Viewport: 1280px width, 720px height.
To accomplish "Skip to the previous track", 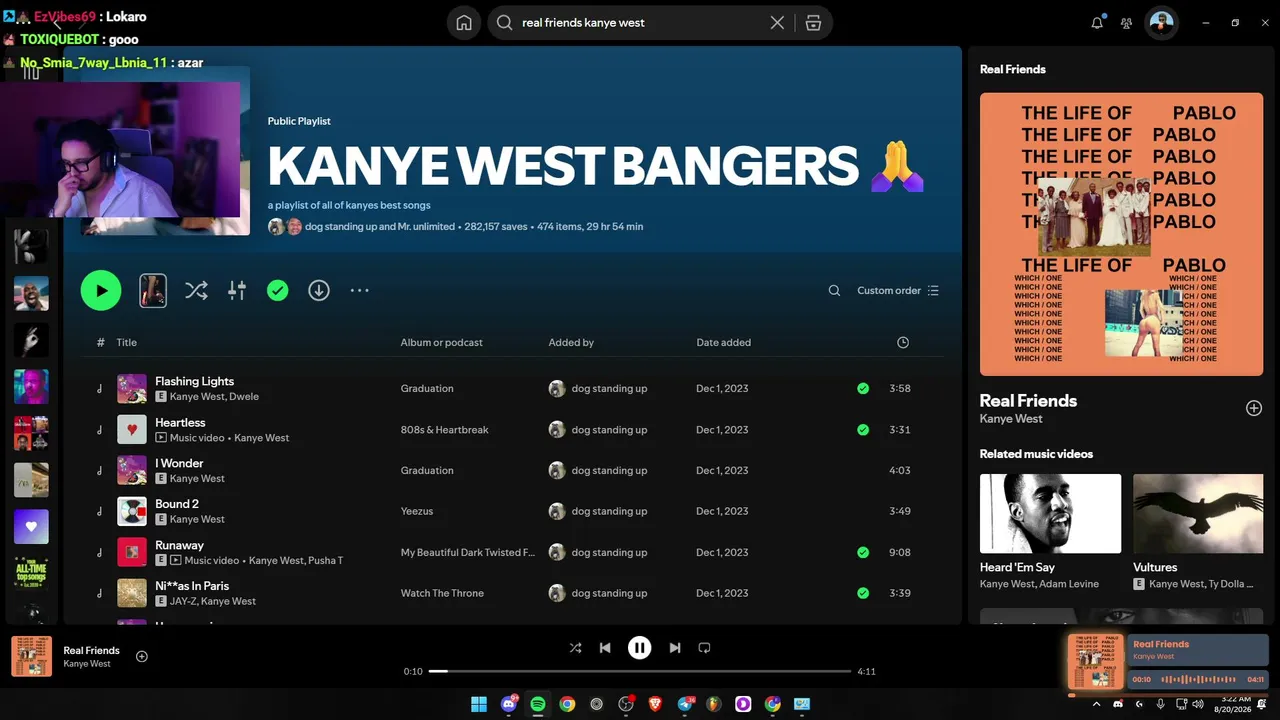I will (605, 648).
